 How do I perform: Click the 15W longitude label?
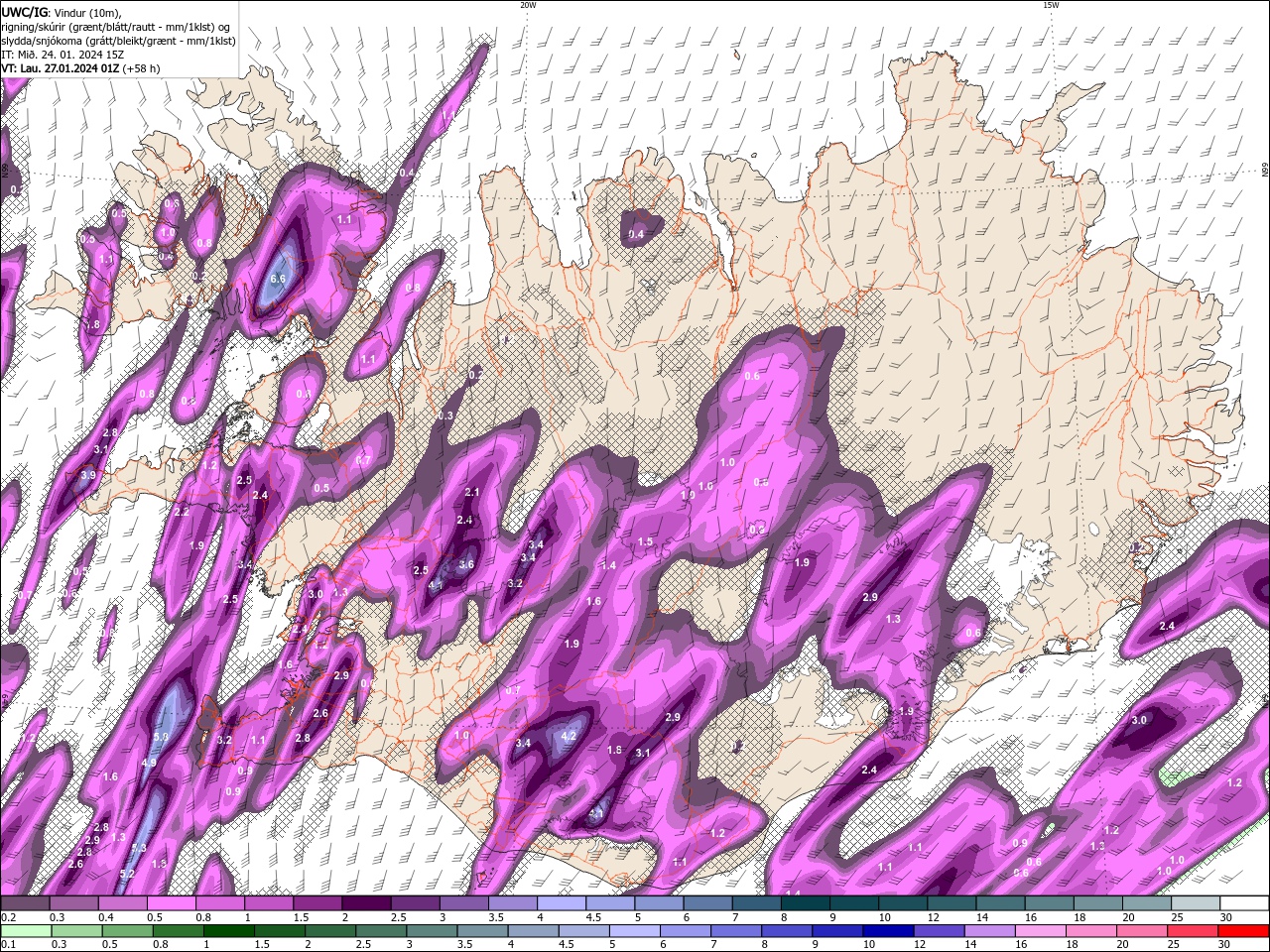point(1051,5)
